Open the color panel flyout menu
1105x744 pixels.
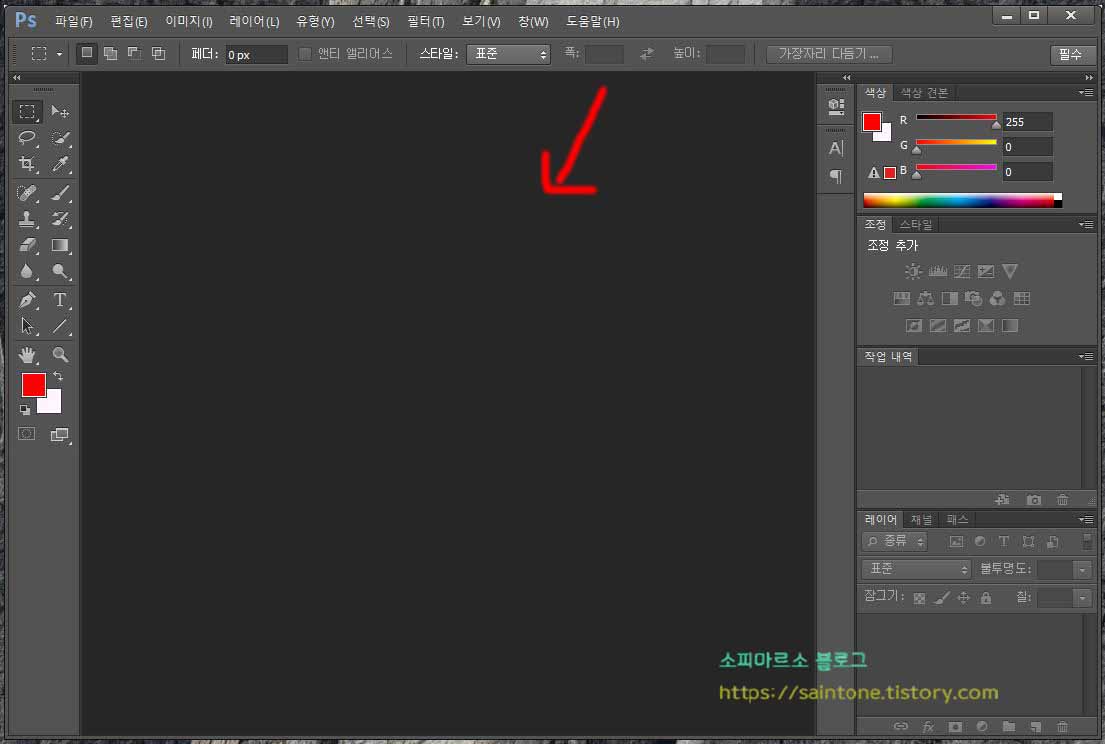[1086, 92]
